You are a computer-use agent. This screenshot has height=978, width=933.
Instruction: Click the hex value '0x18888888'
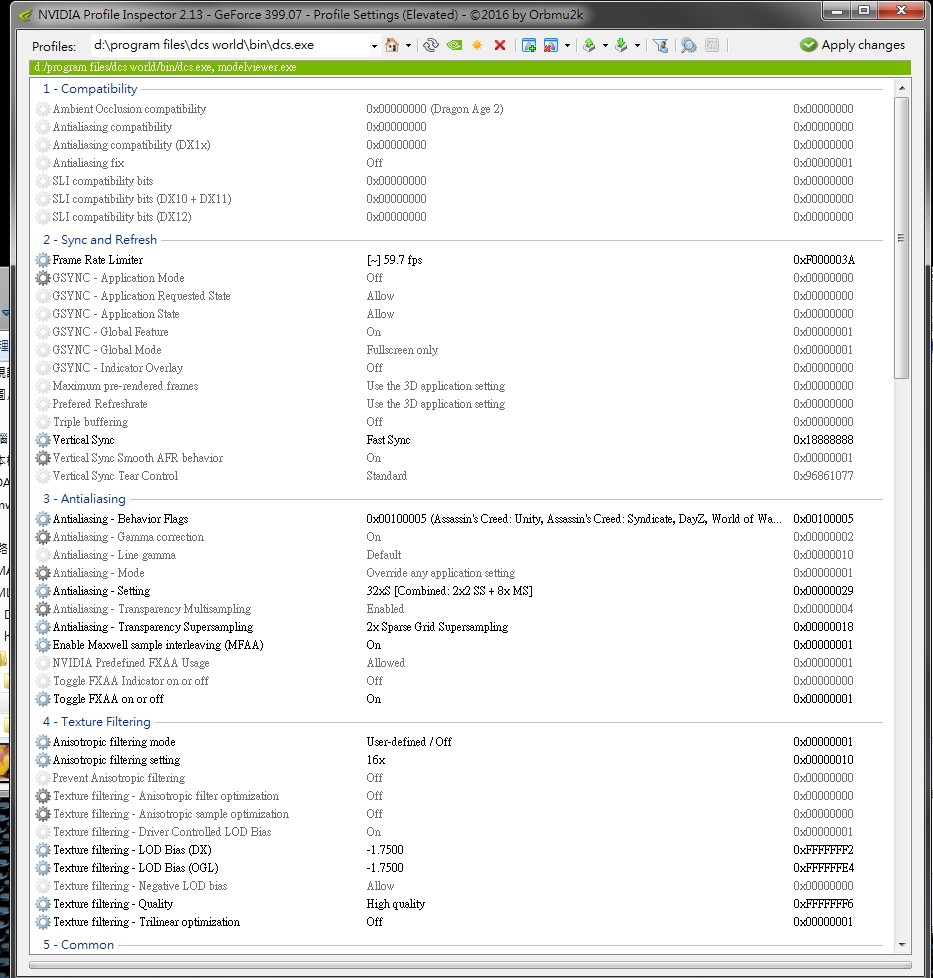[823, 440]
